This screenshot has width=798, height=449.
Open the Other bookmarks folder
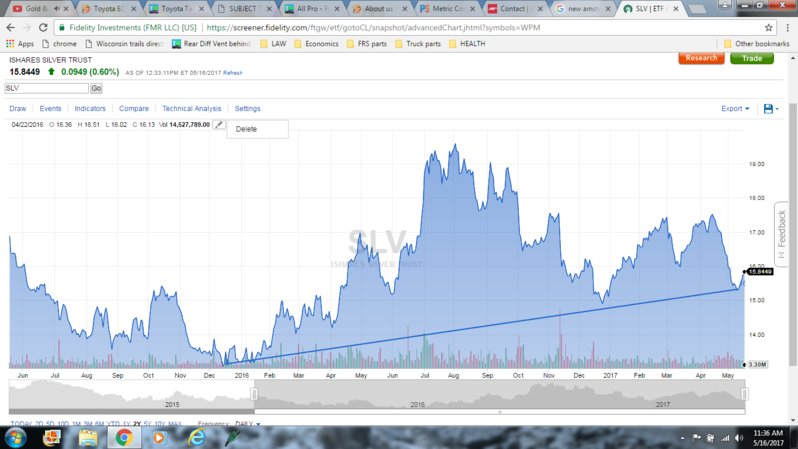[x=757, y=44]
